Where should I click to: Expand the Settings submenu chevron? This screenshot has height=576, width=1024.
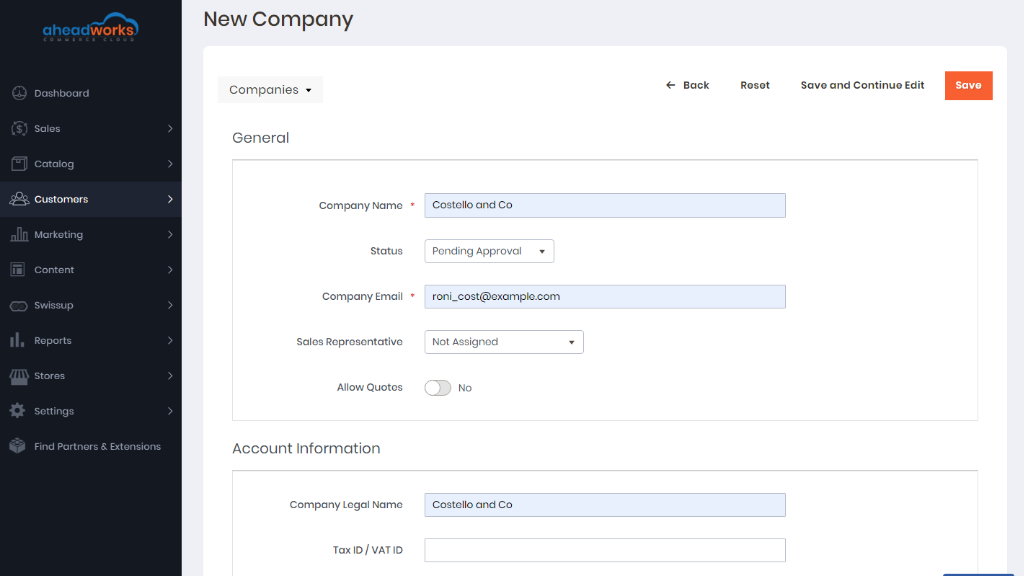coord(170,411)
